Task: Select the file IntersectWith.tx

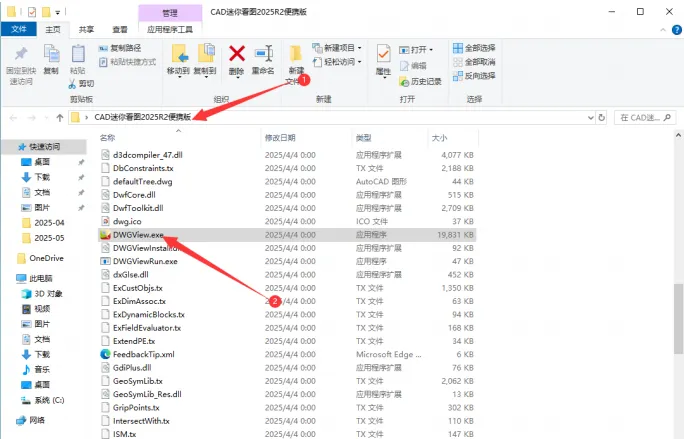Action: 141,421
